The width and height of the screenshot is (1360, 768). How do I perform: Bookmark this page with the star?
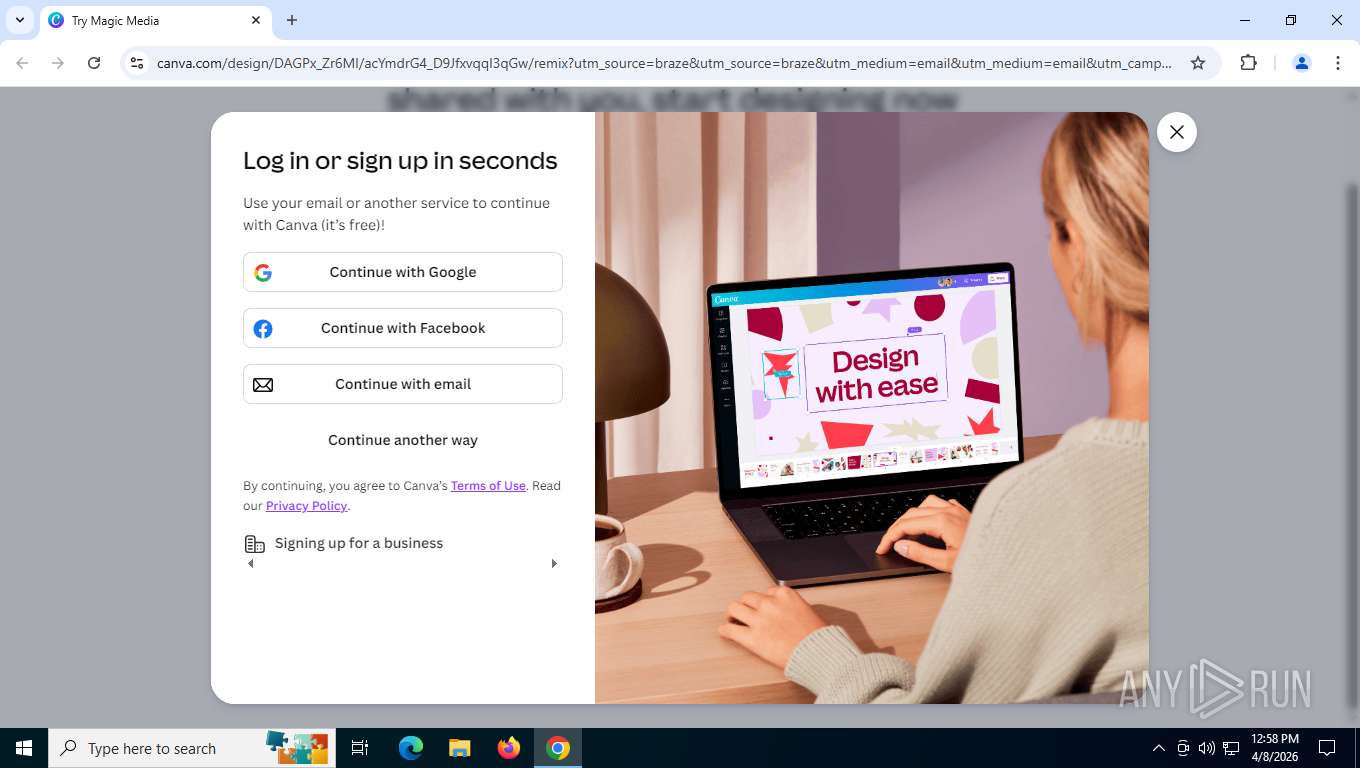[x=1198, y=63]
